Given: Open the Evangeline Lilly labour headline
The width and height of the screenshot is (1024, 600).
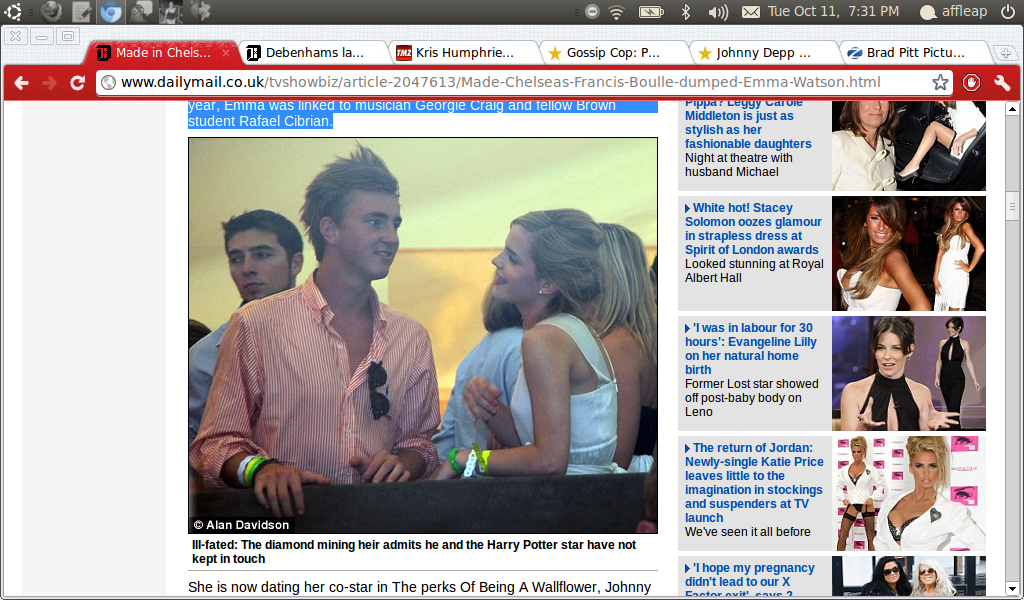Looking at the screenshot, I should point(751,349).
